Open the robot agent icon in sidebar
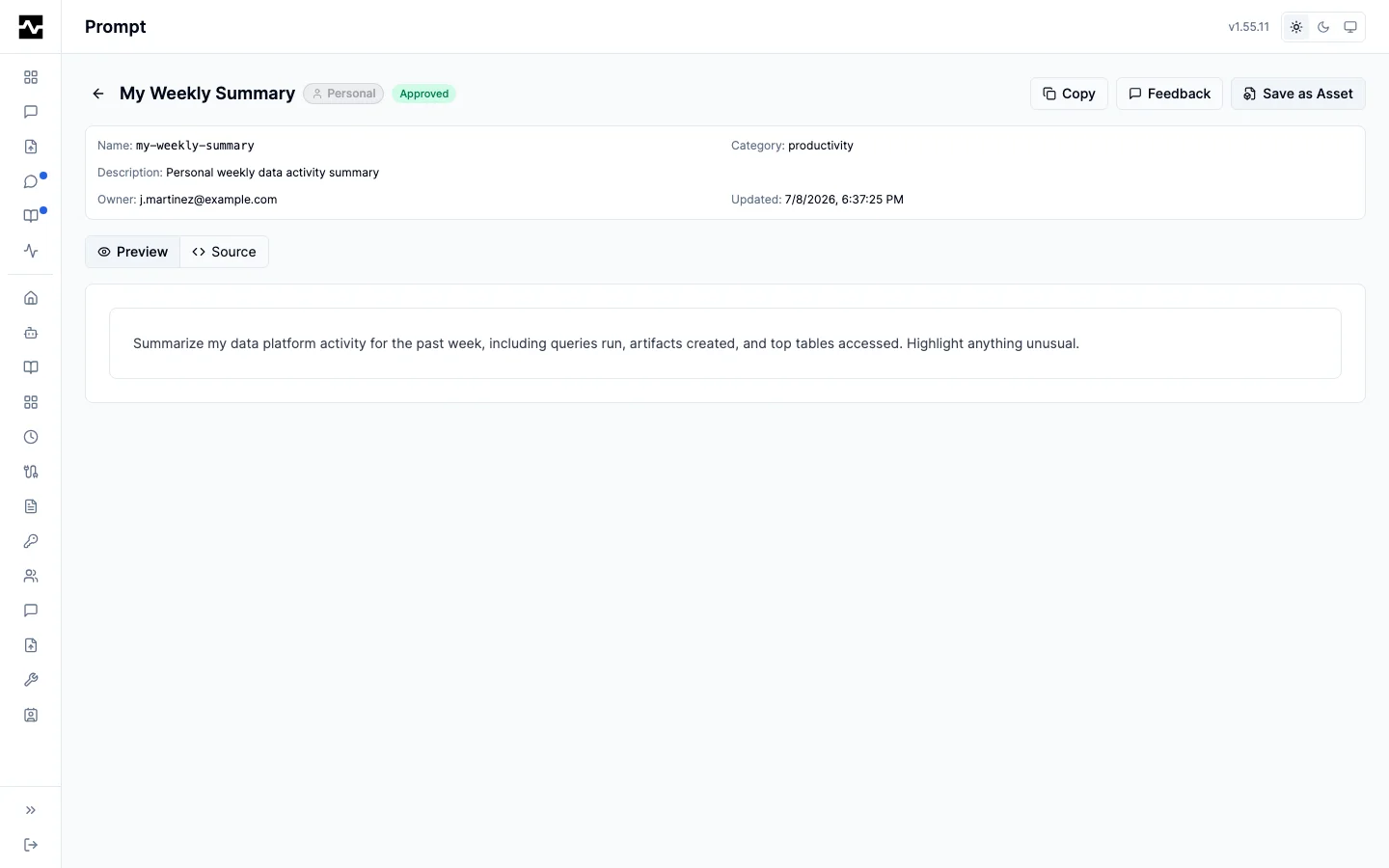Image resolution: width=1389 pixels, height=868 pixels. [31, 333]
